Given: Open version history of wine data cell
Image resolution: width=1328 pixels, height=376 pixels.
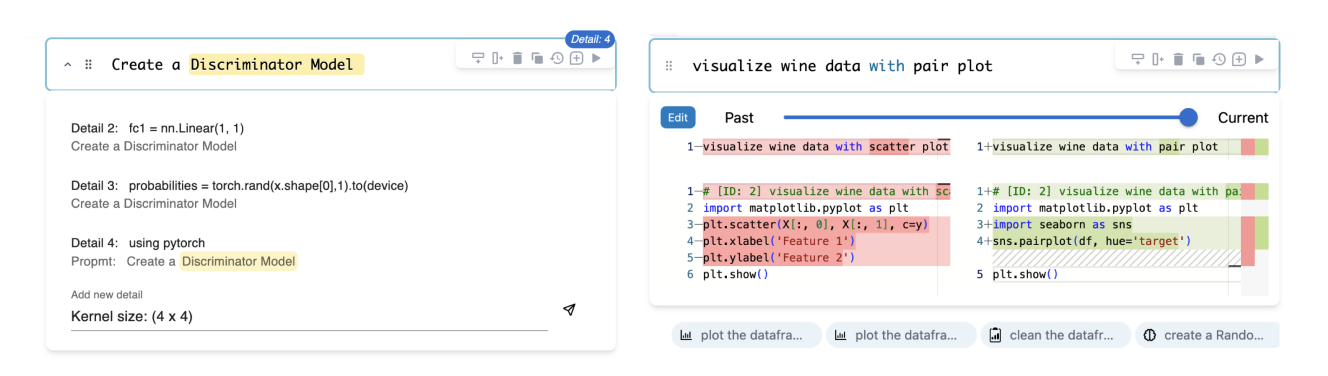Looking at the screenshot, I should [1218, 59].
